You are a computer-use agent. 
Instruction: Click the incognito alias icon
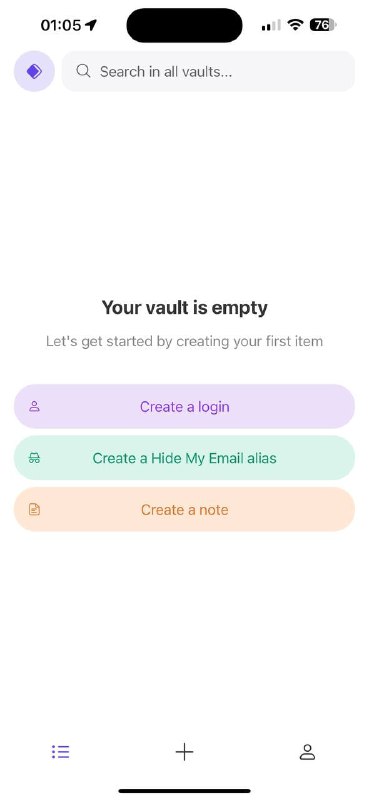pyautogui.click(x=34, y=458)
